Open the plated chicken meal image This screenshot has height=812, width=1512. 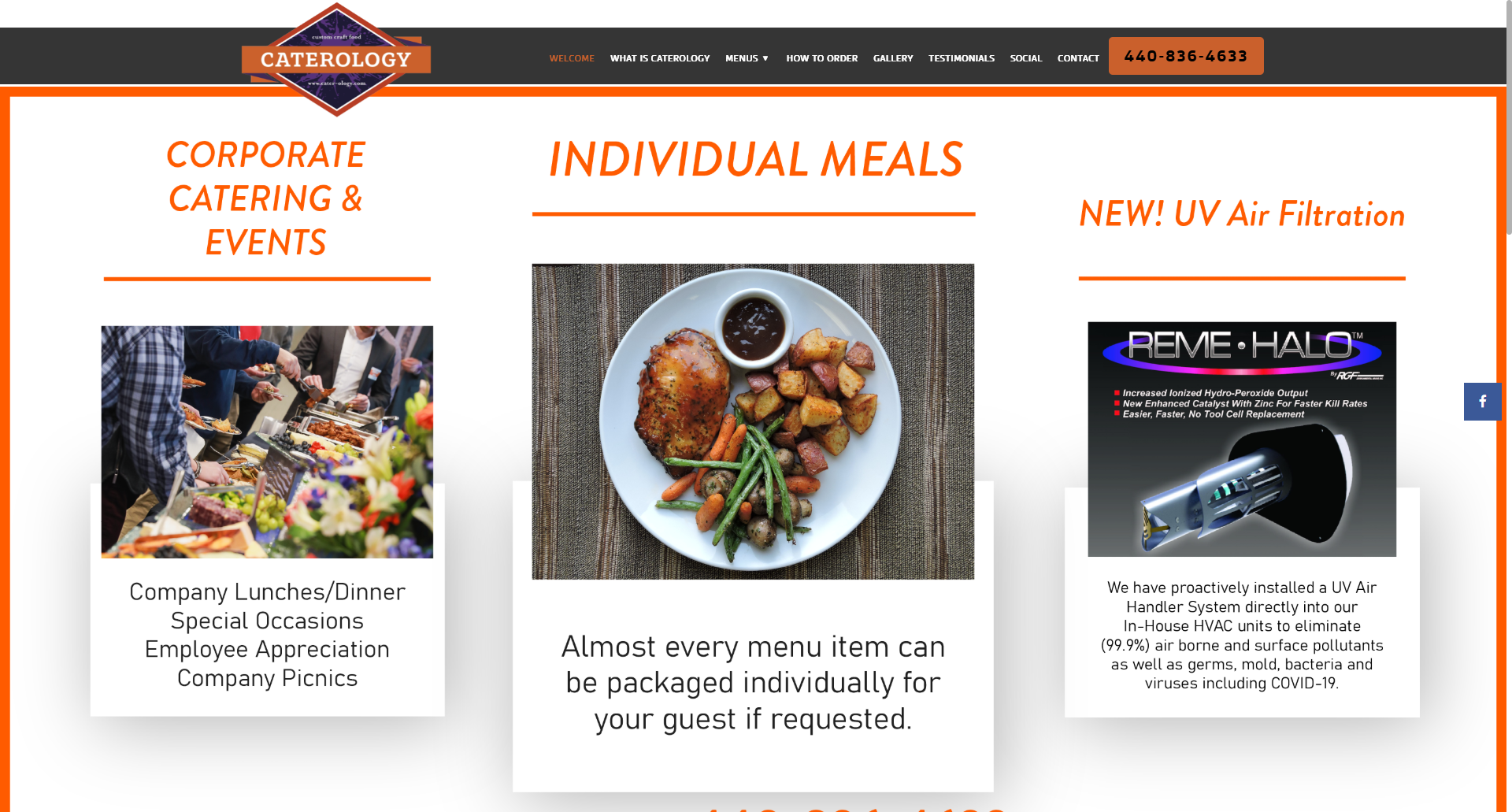pos(753,421)
